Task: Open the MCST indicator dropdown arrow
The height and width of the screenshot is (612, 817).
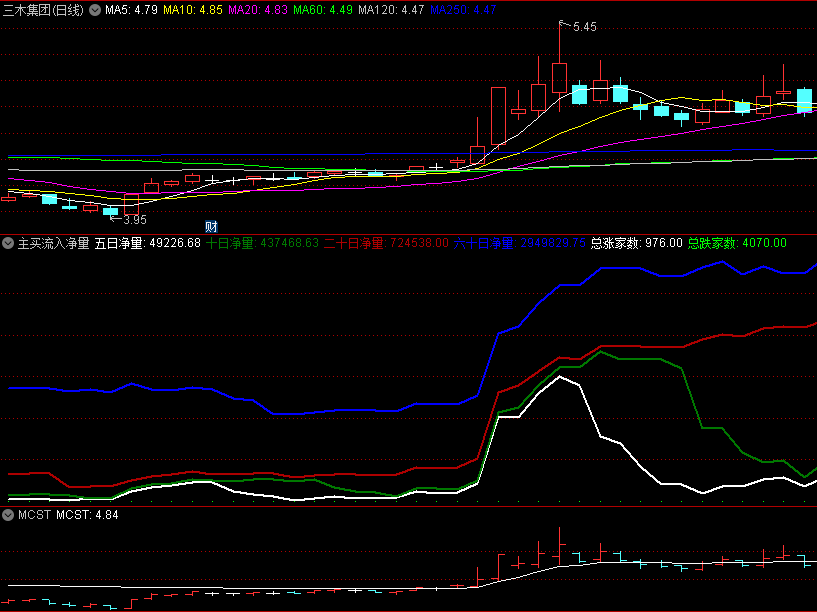Action: tap(8, 515)
